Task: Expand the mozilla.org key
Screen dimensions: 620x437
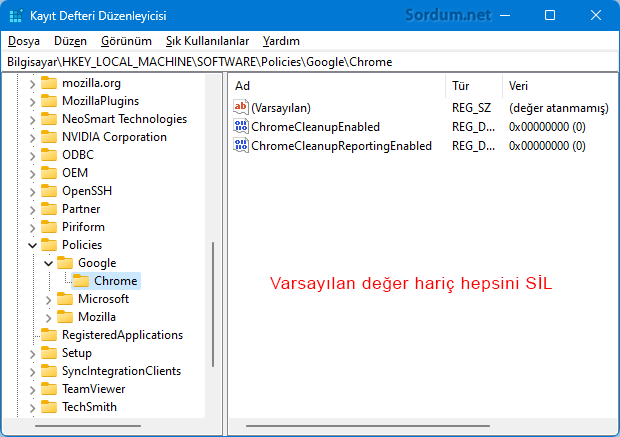Action: pos(32,84)
